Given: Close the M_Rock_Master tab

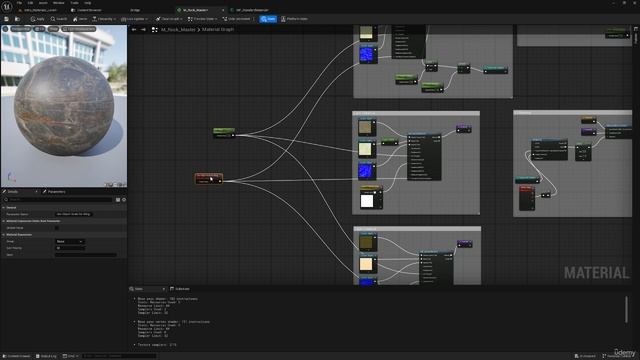Looking at the screenshot, I should (223, 10).
